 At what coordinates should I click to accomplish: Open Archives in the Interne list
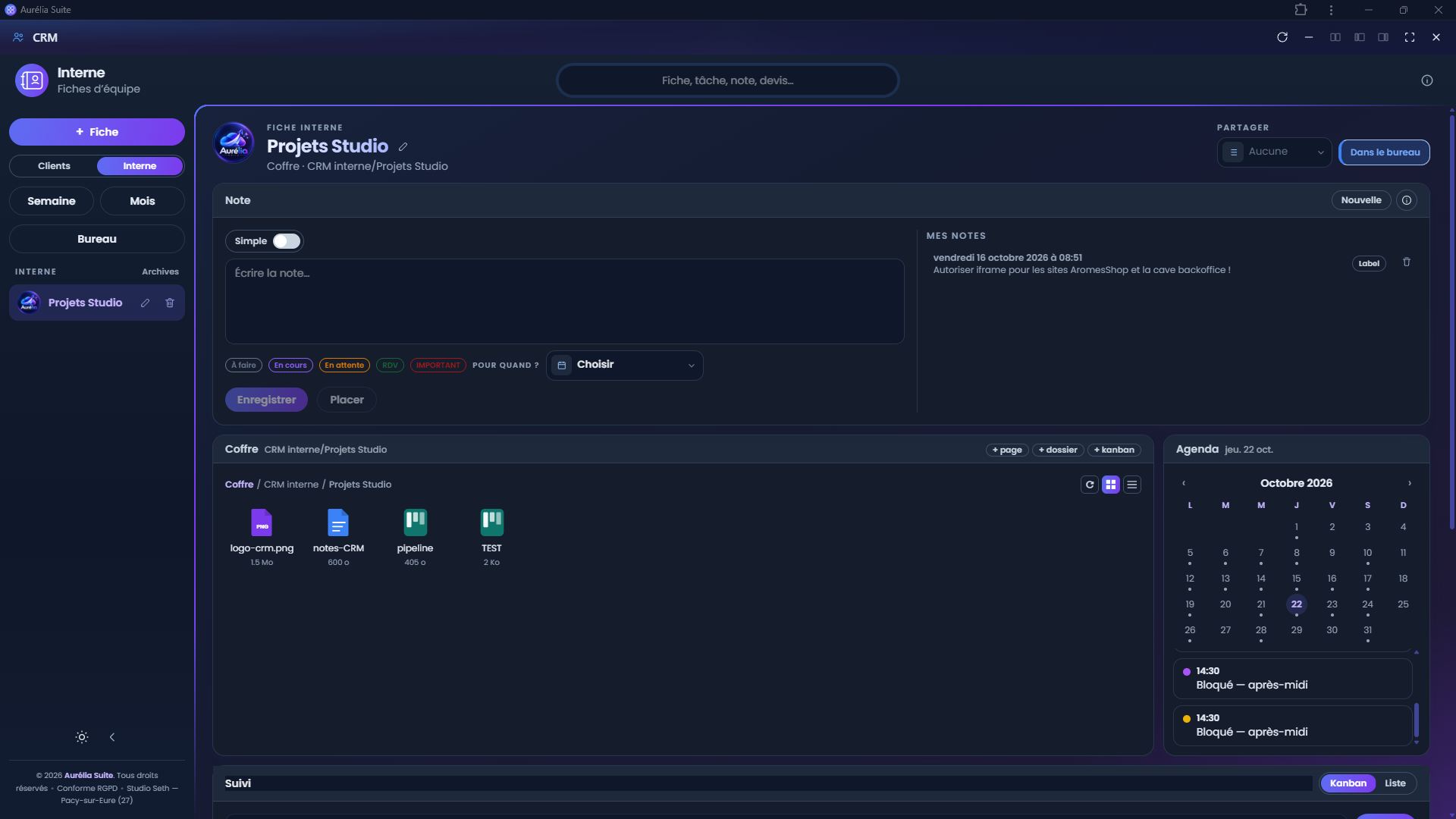click(x=160, y=271)
